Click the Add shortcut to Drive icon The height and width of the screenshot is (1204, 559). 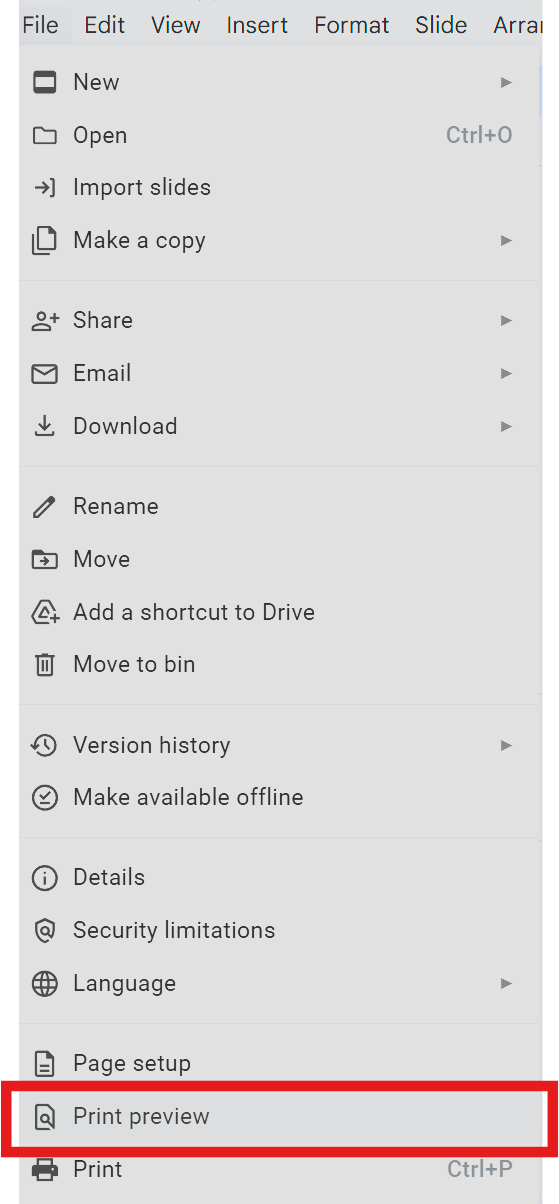(45, 612)
